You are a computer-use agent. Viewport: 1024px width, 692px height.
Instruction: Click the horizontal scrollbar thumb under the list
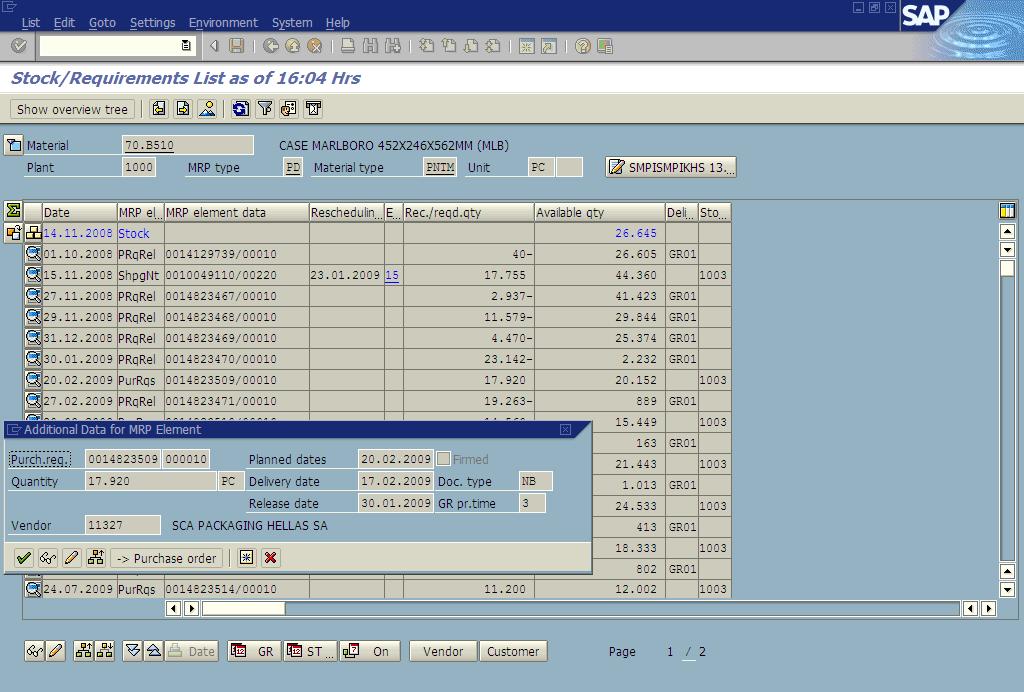click(x=244, y=608)
